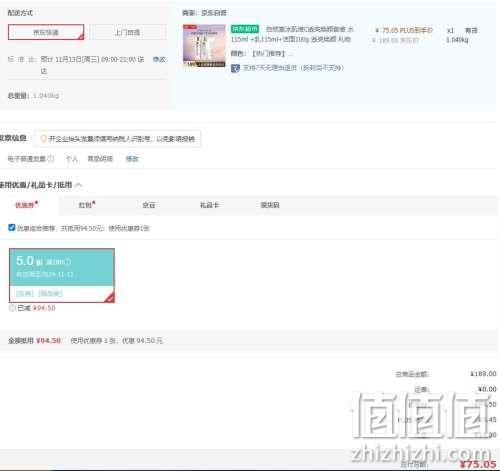Click 修改 link in invoice information row
The image size is (500, 471).
[x=132, y=159]
